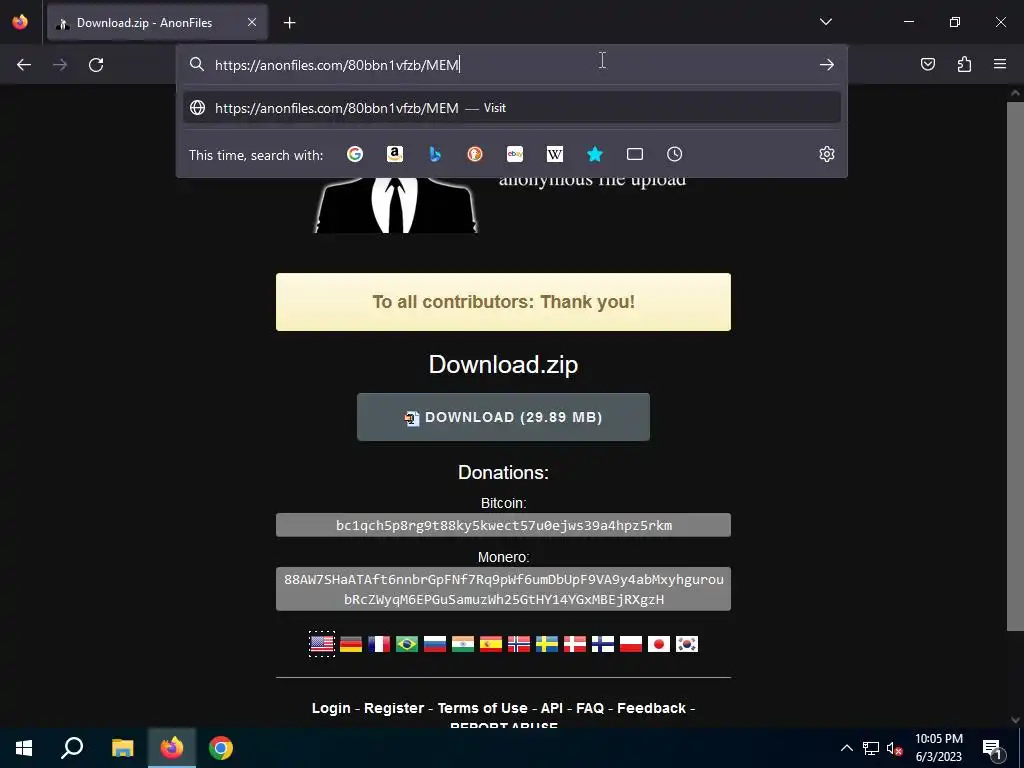Visit the suggested anonfiles.com URL row

(x=512, y=108)
